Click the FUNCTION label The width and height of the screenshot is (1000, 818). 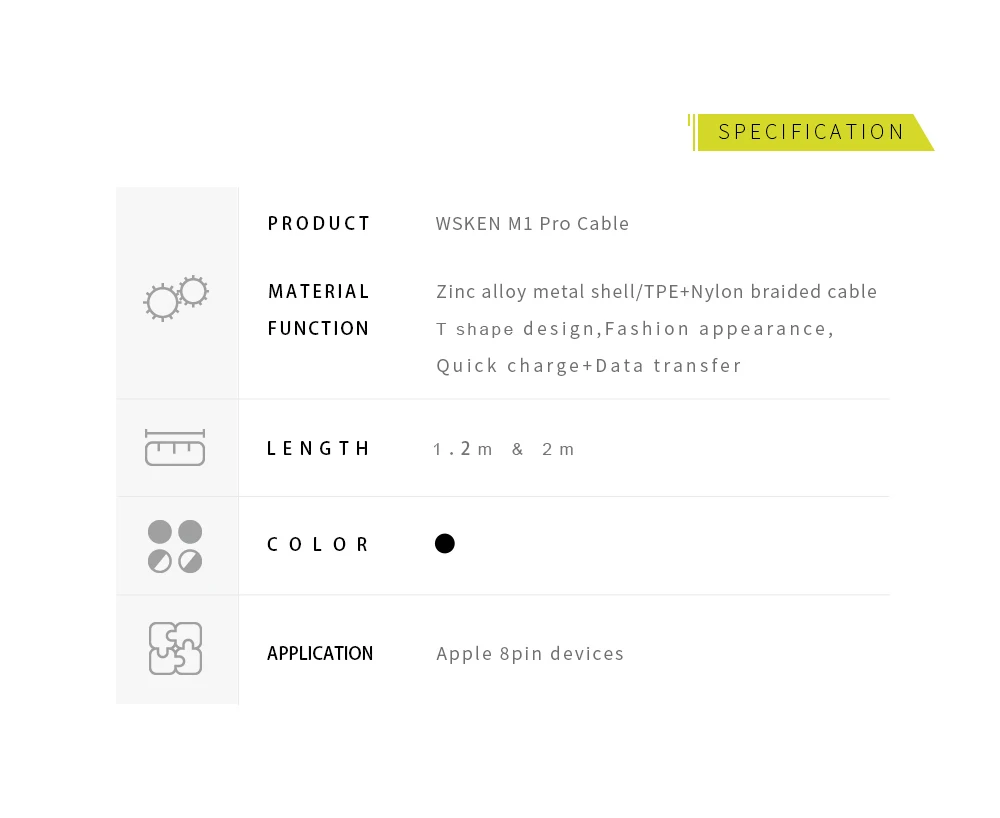318,328
